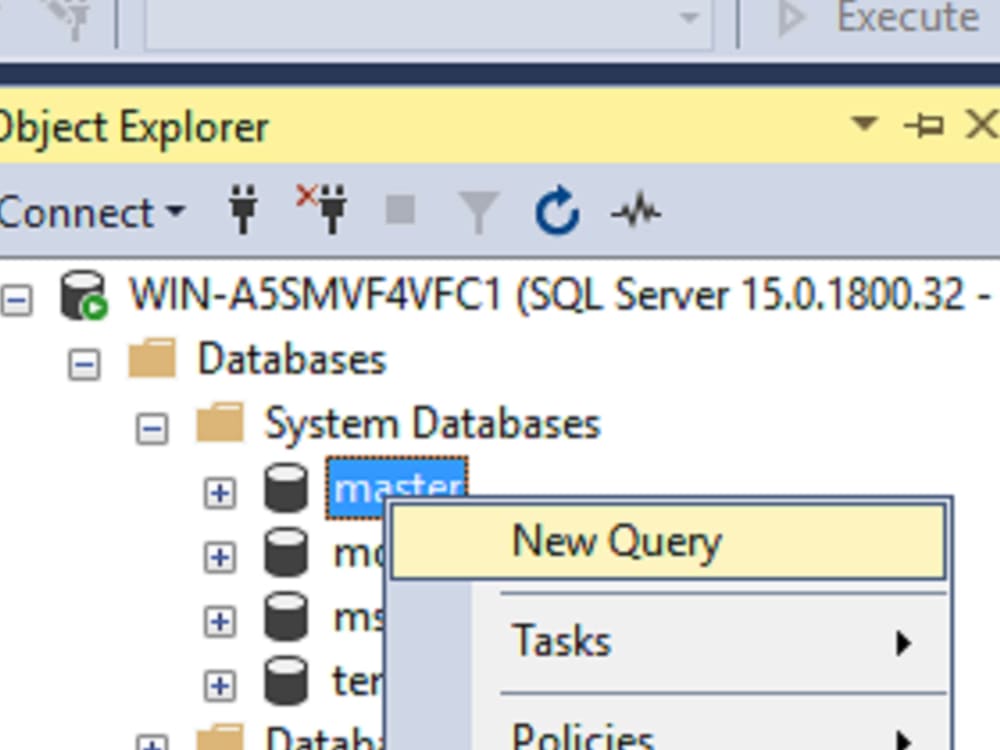Collapse the Databases folder node
Viewport: 1000px width, 750px height.
[84, 365]
